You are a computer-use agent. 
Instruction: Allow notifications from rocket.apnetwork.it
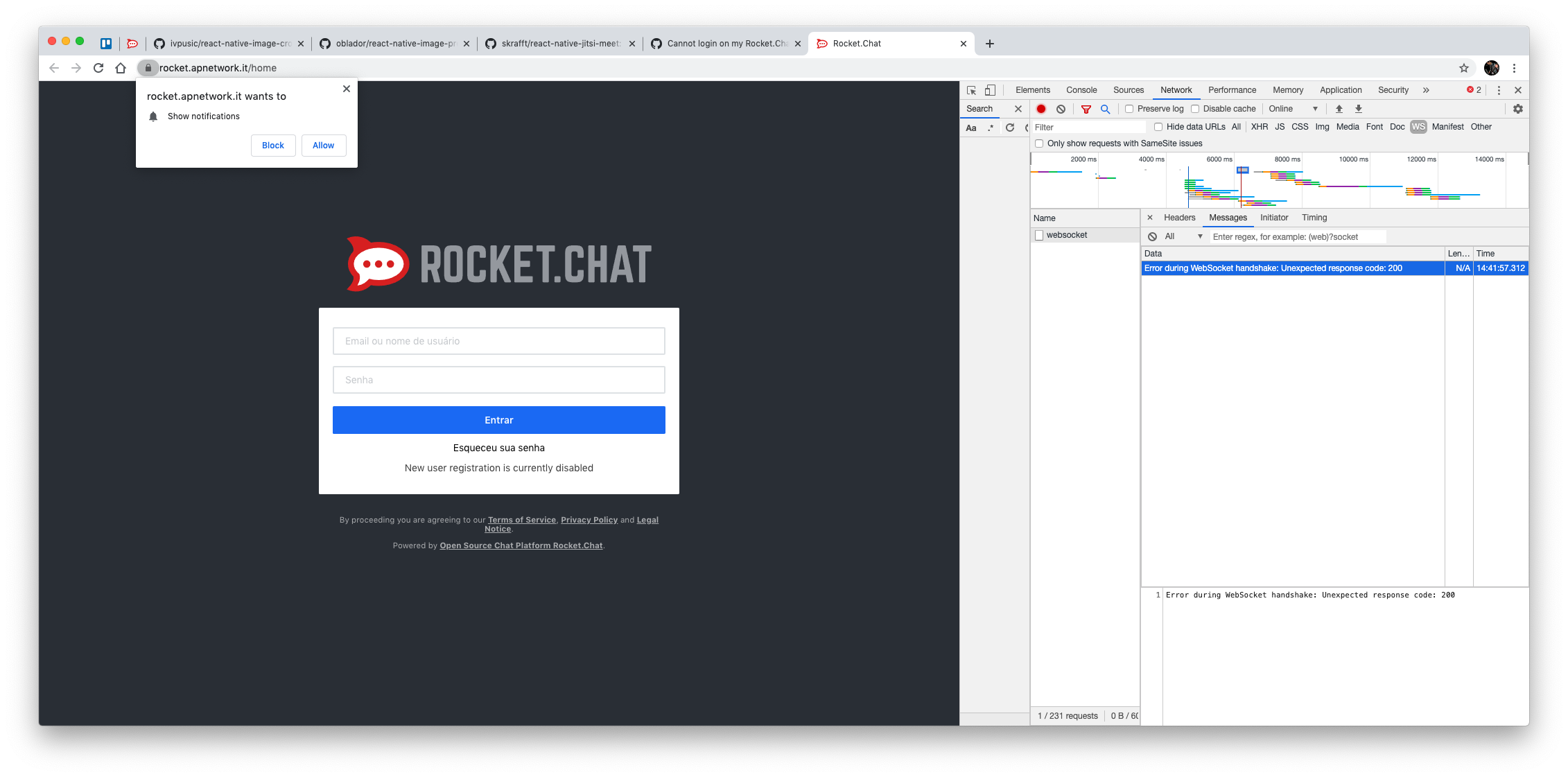[323, 146]
